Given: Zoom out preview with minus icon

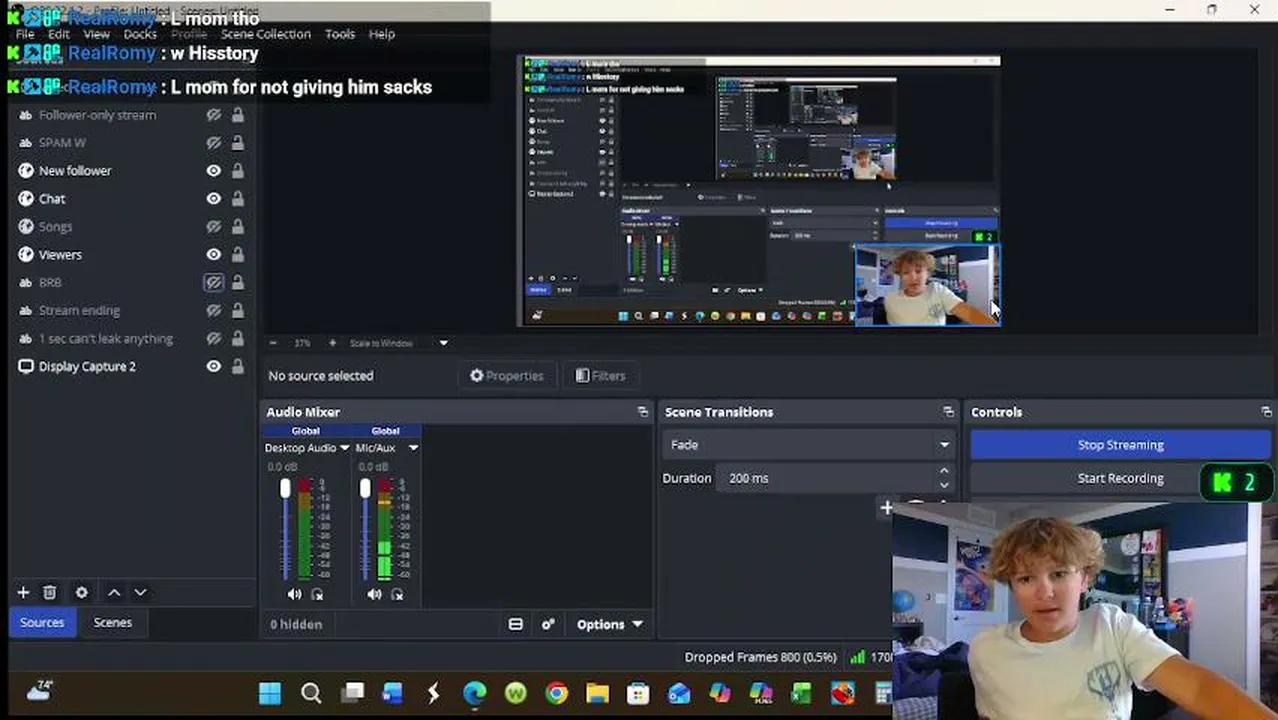Looking at the screenshot, I should (x=273, y=343).
